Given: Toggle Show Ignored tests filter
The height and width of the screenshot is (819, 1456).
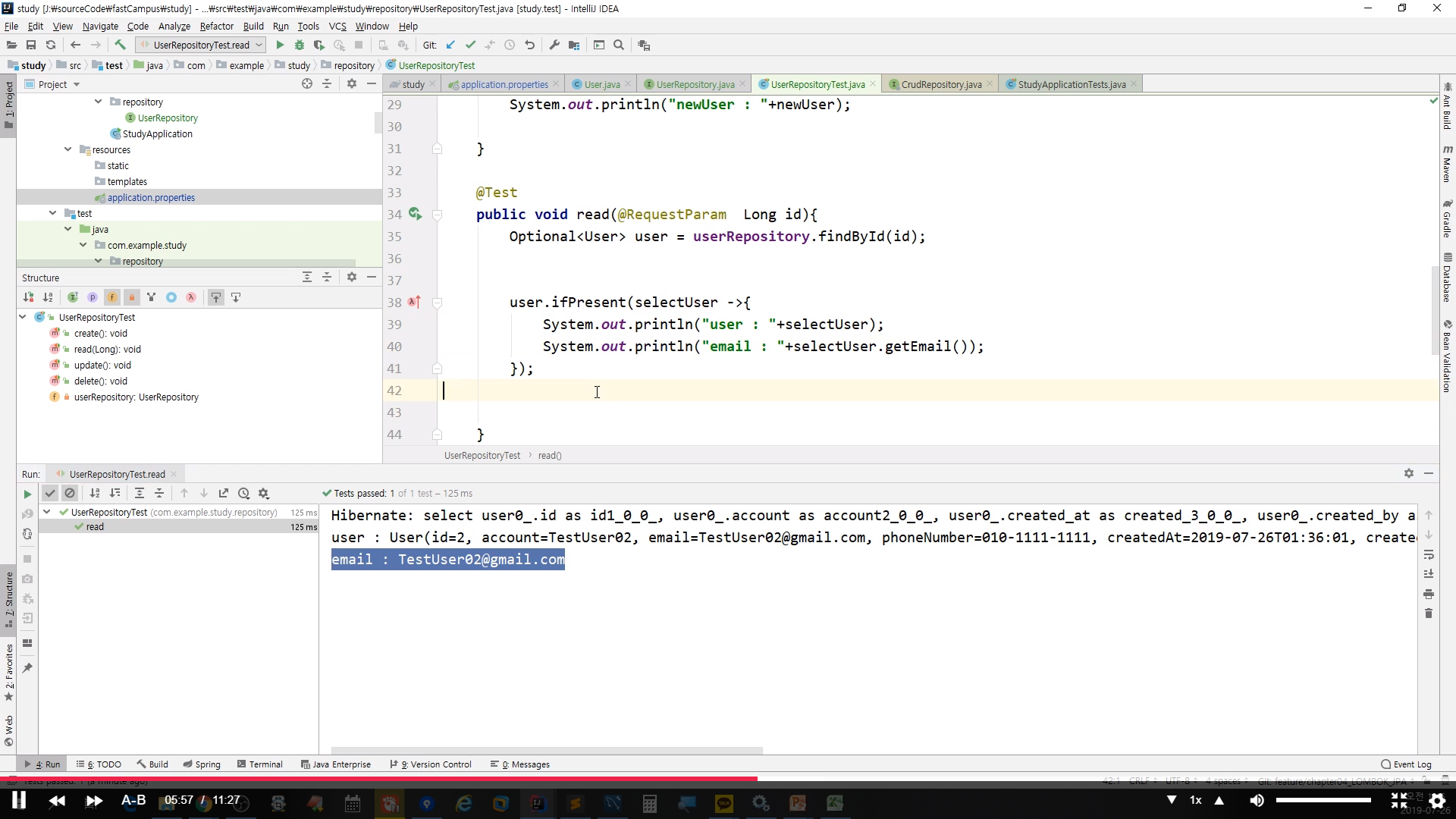Looking at the screenshot, I should tap(70, 494).
